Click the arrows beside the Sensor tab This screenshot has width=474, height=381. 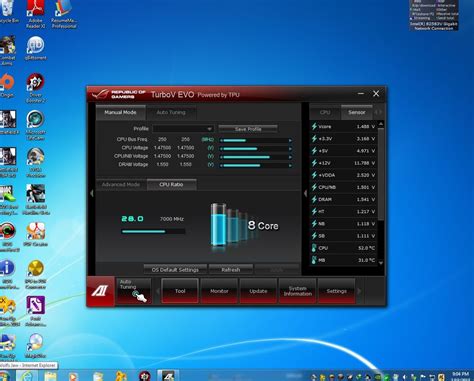pyautogui.click(x=378, y=112)
